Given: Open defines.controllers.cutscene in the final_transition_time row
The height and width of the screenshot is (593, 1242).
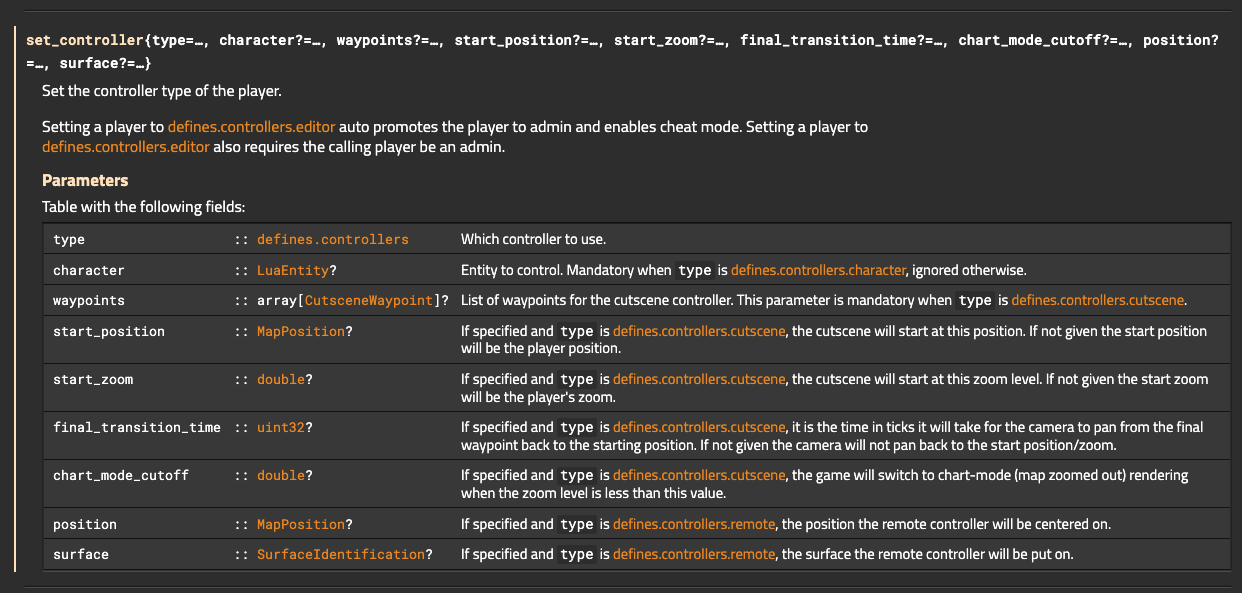Looking at the screenshot, I should point(699,427).
